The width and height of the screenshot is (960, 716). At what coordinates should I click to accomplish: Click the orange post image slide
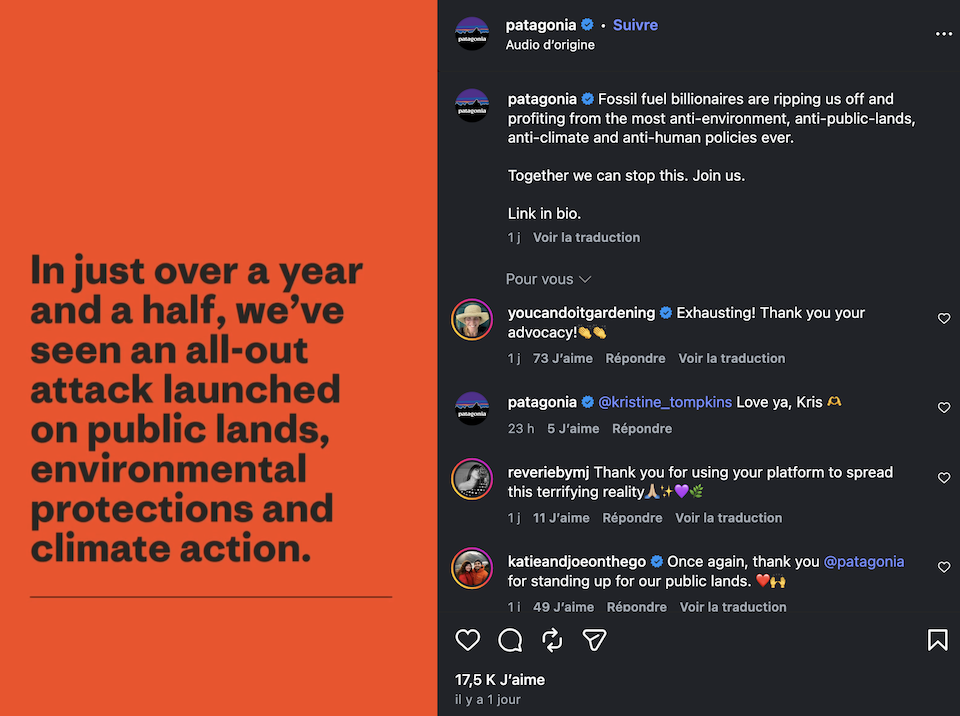coord(219,358)
